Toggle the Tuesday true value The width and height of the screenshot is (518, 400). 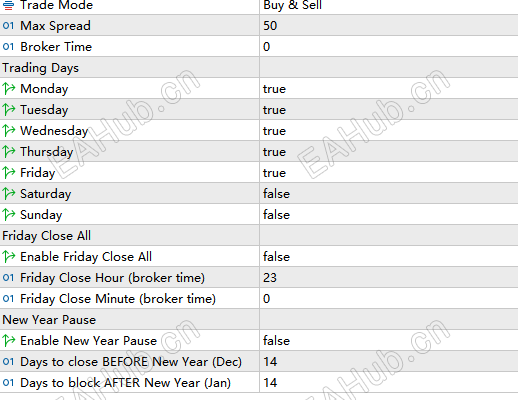389,110
